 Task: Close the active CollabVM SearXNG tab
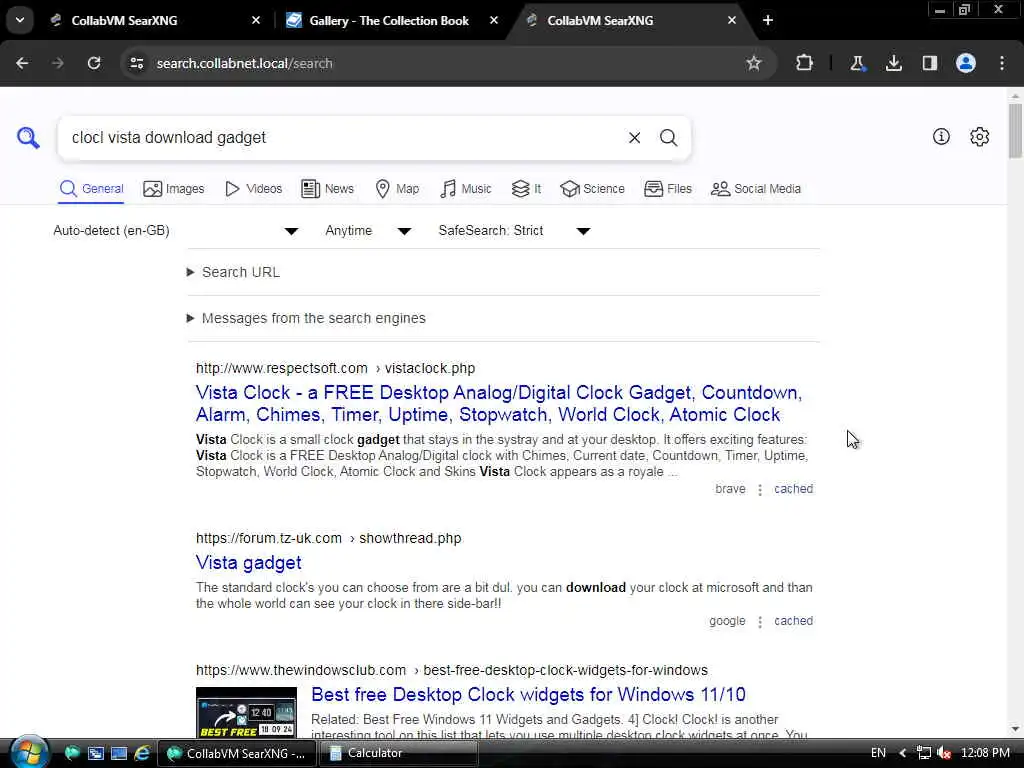(x=732, y=20)
